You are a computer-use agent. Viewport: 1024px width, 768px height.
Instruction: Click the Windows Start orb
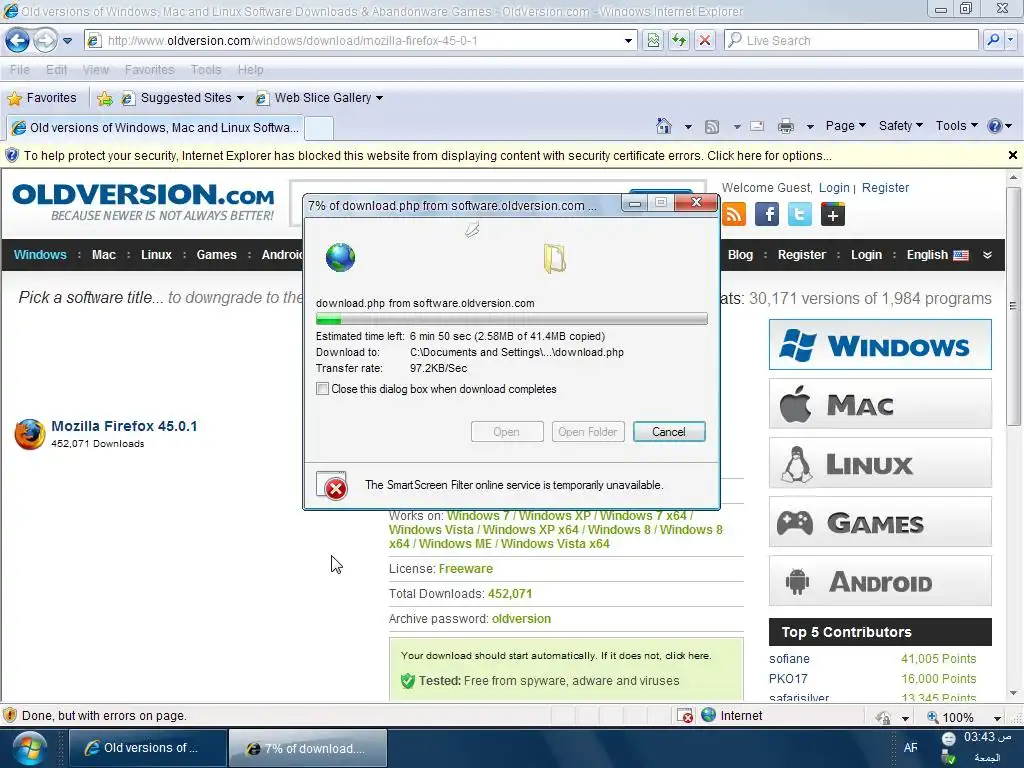[30, 748]
